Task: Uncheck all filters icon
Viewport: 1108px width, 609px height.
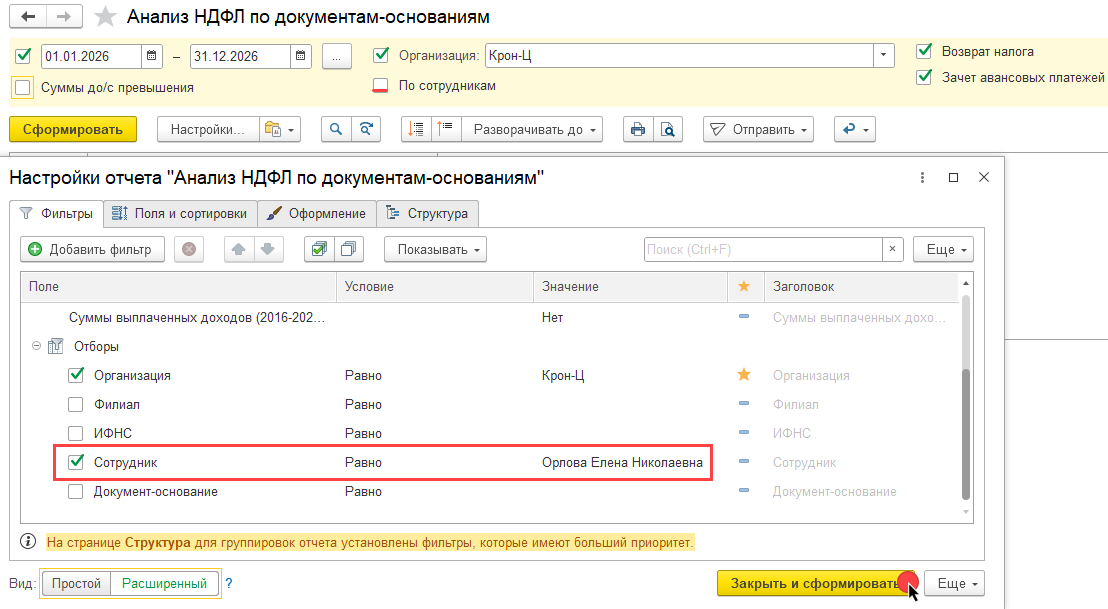Action: [348, 249]
